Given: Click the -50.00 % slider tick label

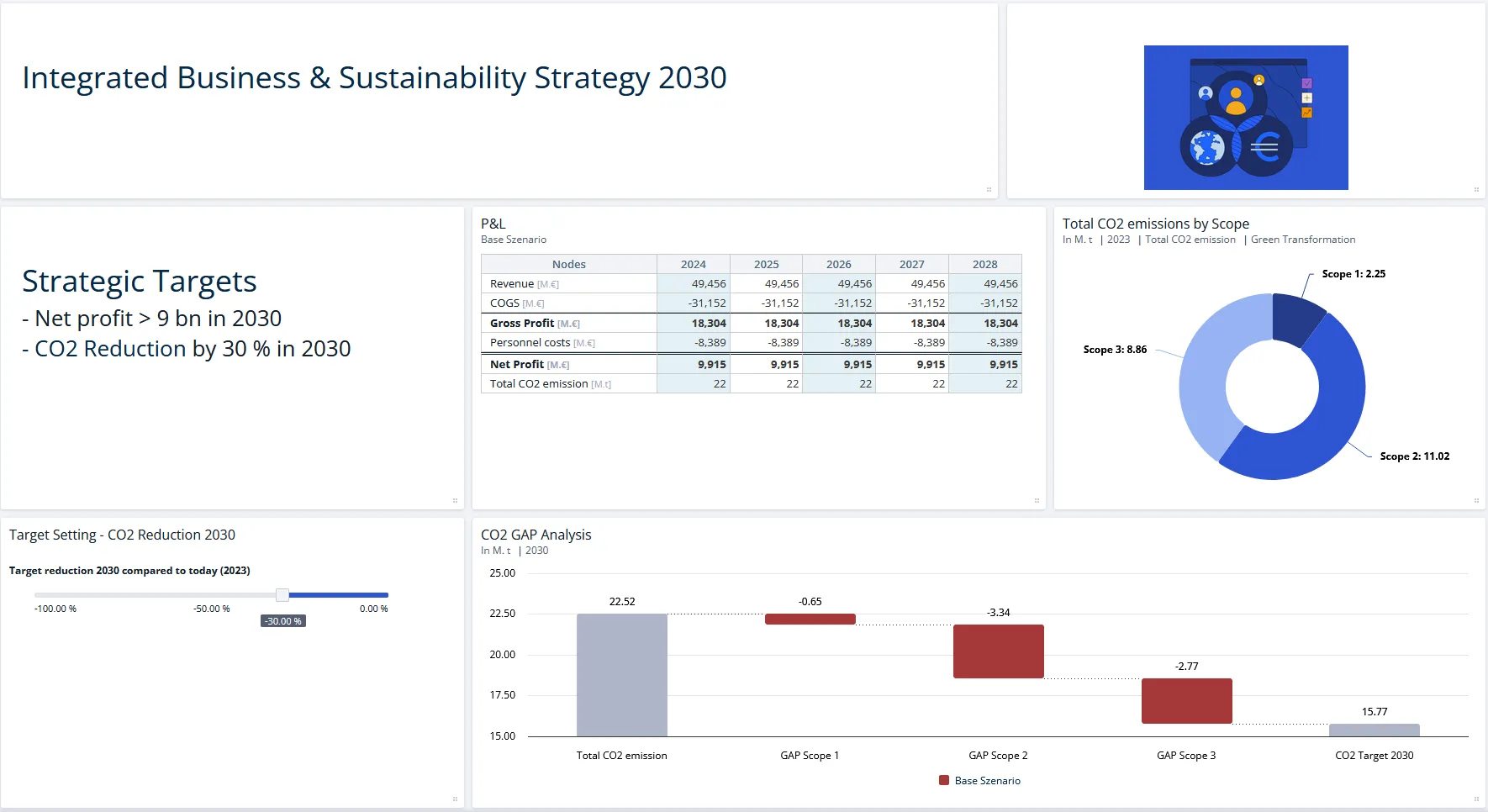Looking at the screenshot, I should [x=212, y=609].
